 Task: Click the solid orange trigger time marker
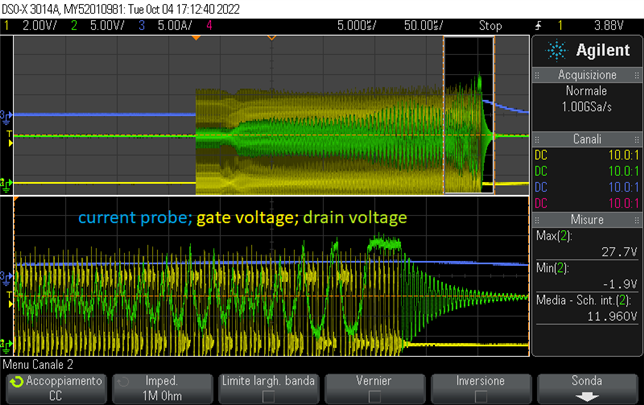point(196,38)
